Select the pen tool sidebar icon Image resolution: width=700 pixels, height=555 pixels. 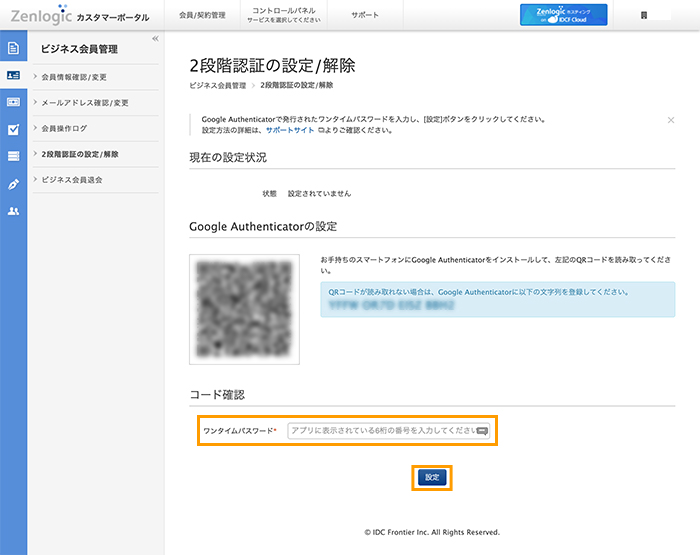pos(13,184)
